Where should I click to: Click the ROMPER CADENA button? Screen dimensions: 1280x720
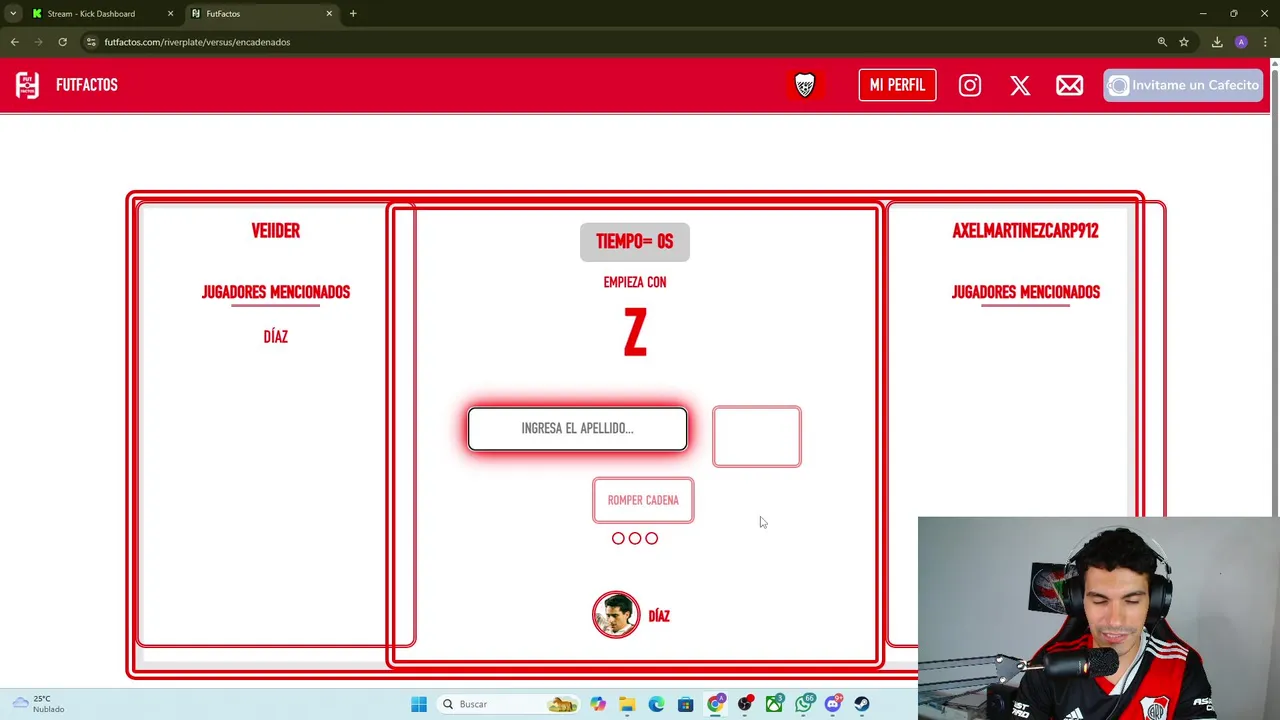643,500
